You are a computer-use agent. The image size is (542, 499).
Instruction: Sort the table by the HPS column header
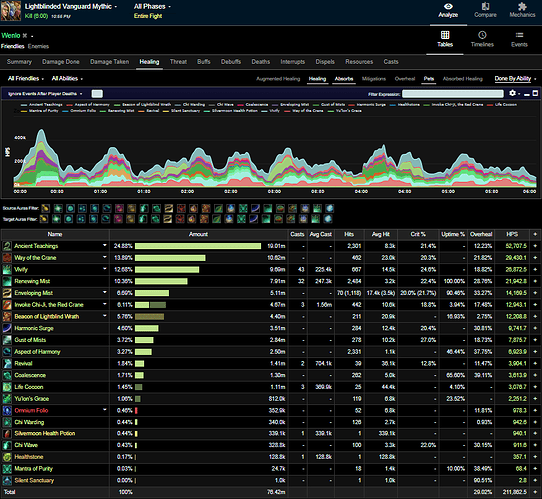point(512,234)
